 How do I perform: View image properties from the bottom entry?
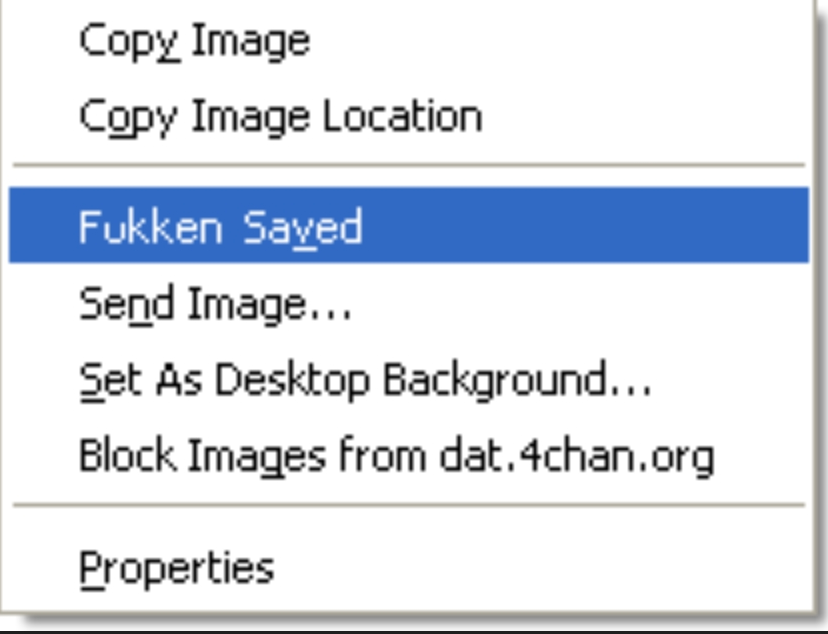(409, 568)
